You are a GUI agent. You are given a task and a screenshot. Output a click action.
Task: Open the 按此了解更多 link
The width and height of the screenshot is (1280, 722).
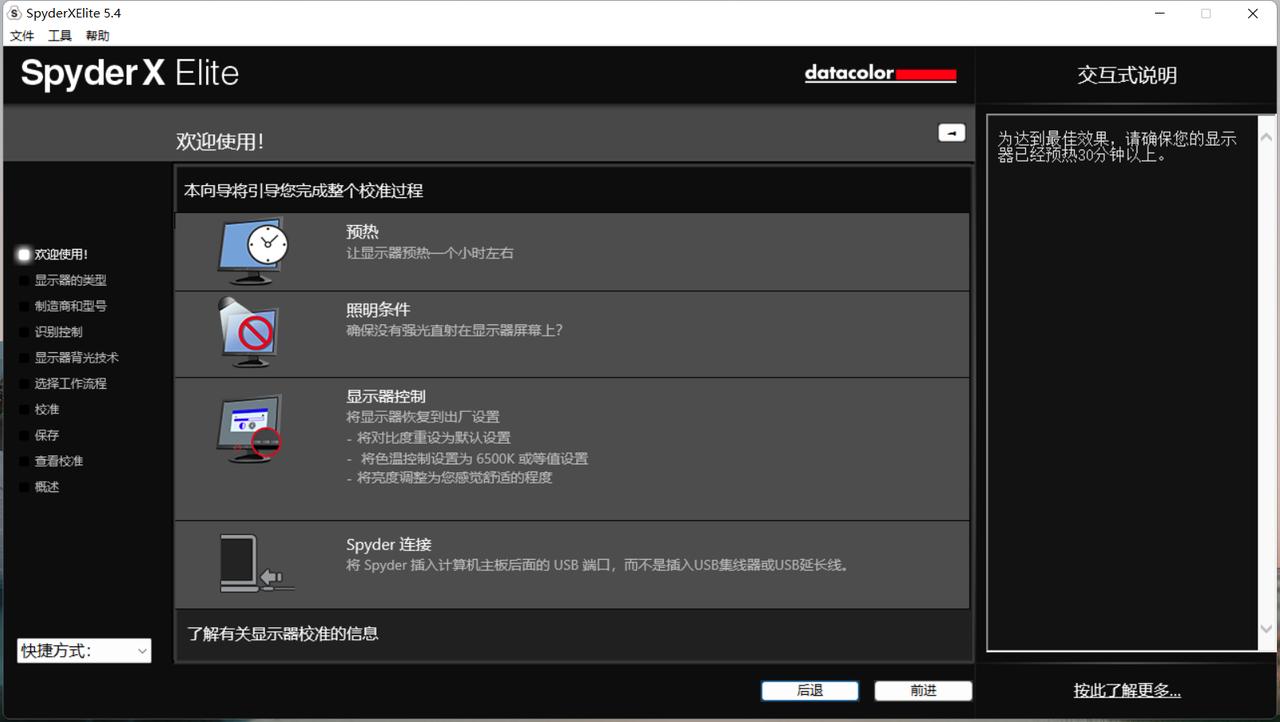tap(1127, 691)
